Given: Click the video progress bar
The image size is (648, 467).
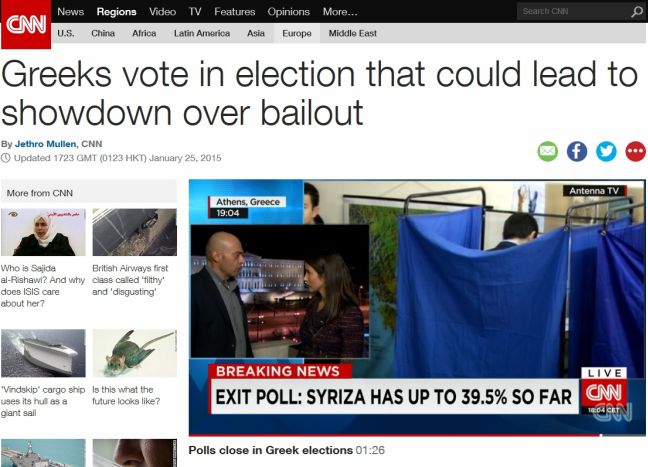Looking at the screenshot, I should pyautogui.click(x=417, y=435).
